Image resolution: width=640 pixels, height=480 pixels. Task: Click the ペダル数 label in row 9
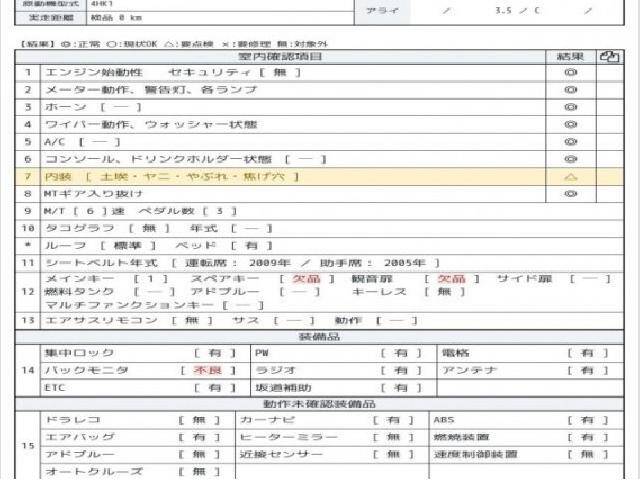coord(166,211)
